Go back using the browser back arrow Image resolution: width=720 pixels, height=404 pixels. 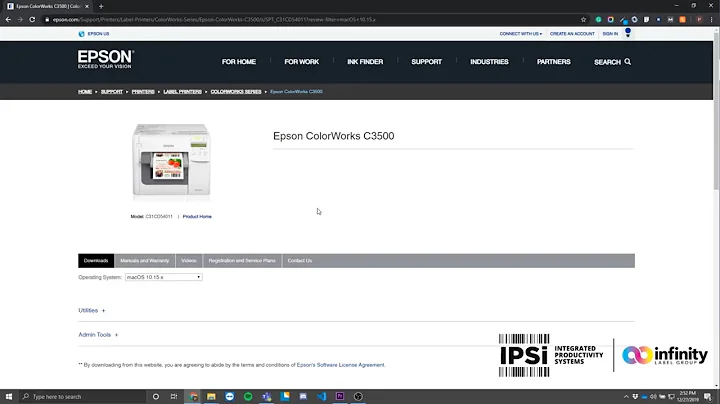pos(8,20)
